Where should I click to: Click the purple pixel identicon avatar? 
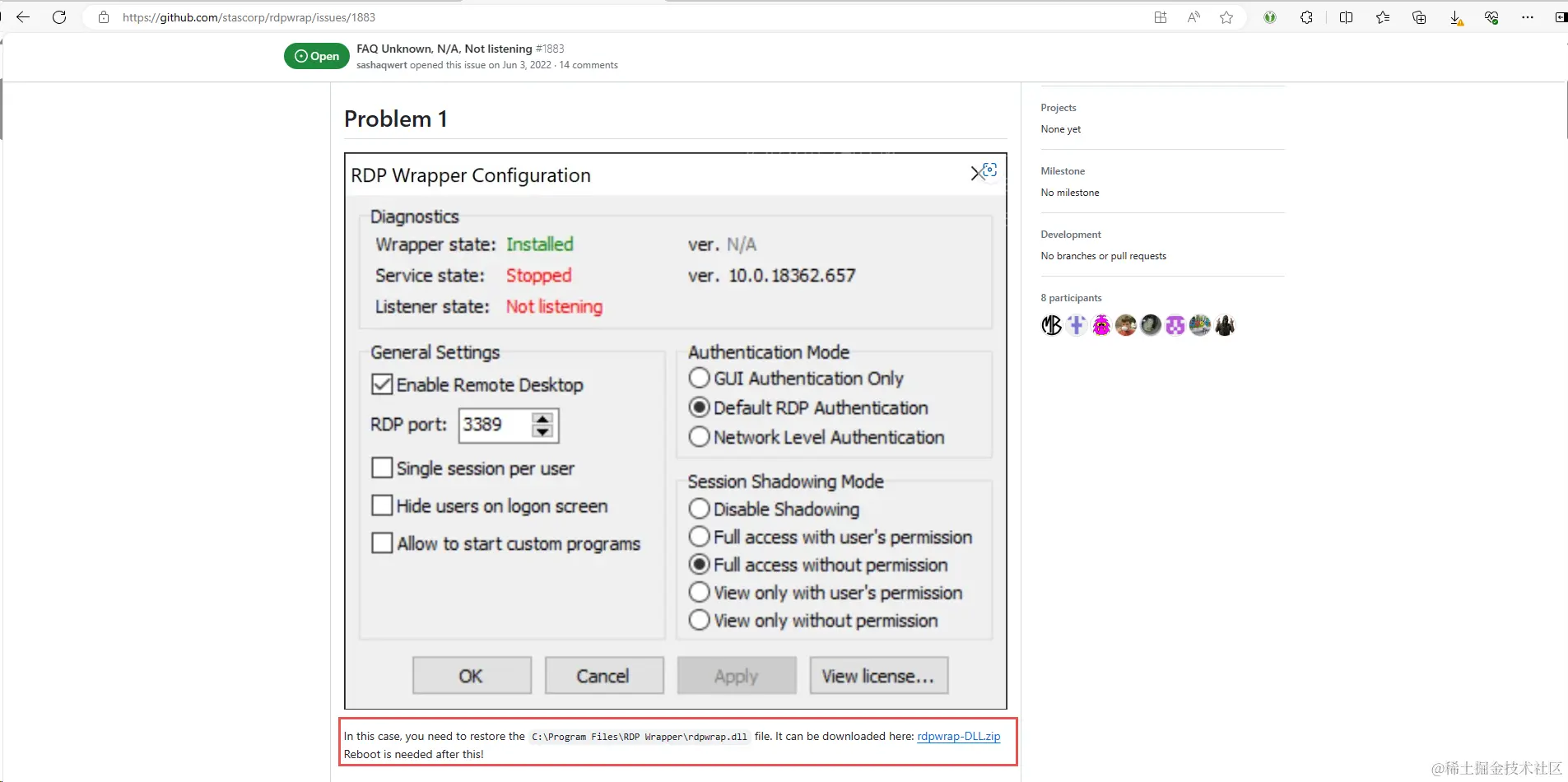[1175, 325]
